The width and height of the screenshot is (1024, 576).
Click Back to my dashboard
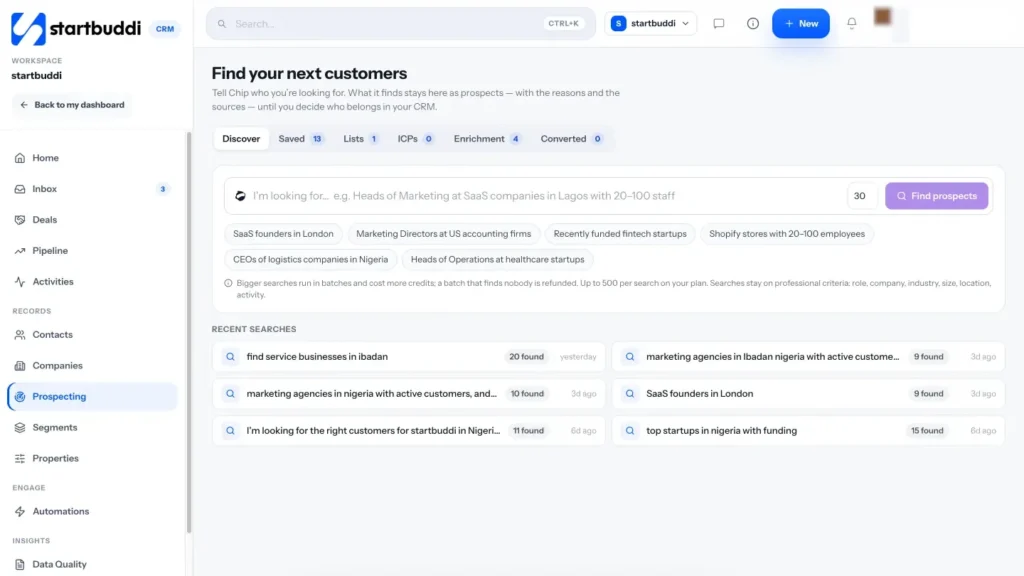click(x=72, y=104)
